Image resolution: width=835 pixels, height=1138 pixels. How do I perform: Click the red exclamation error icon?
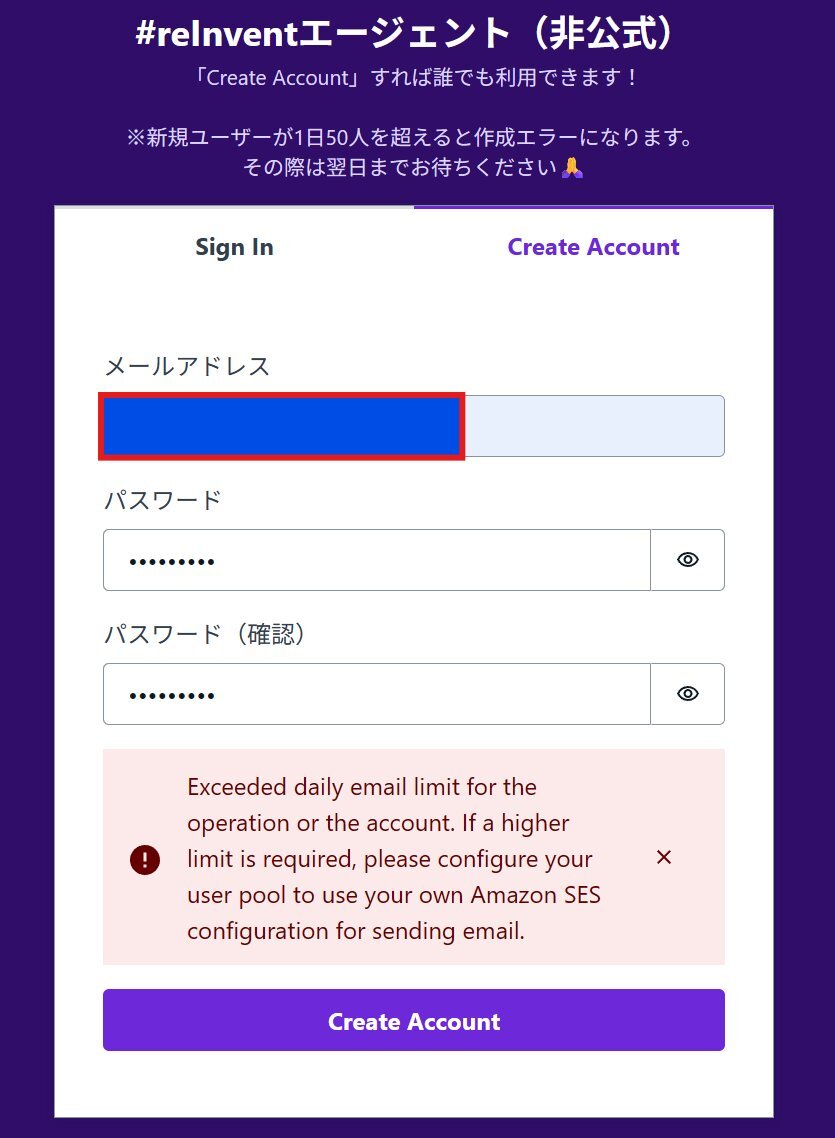tap(145, 859)
